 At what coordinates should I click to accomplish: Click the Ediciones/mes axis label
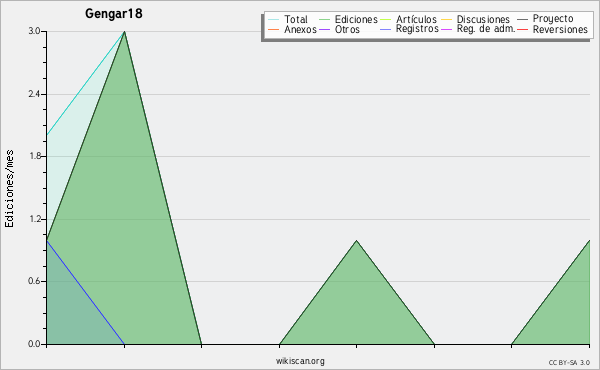[9, 189]
